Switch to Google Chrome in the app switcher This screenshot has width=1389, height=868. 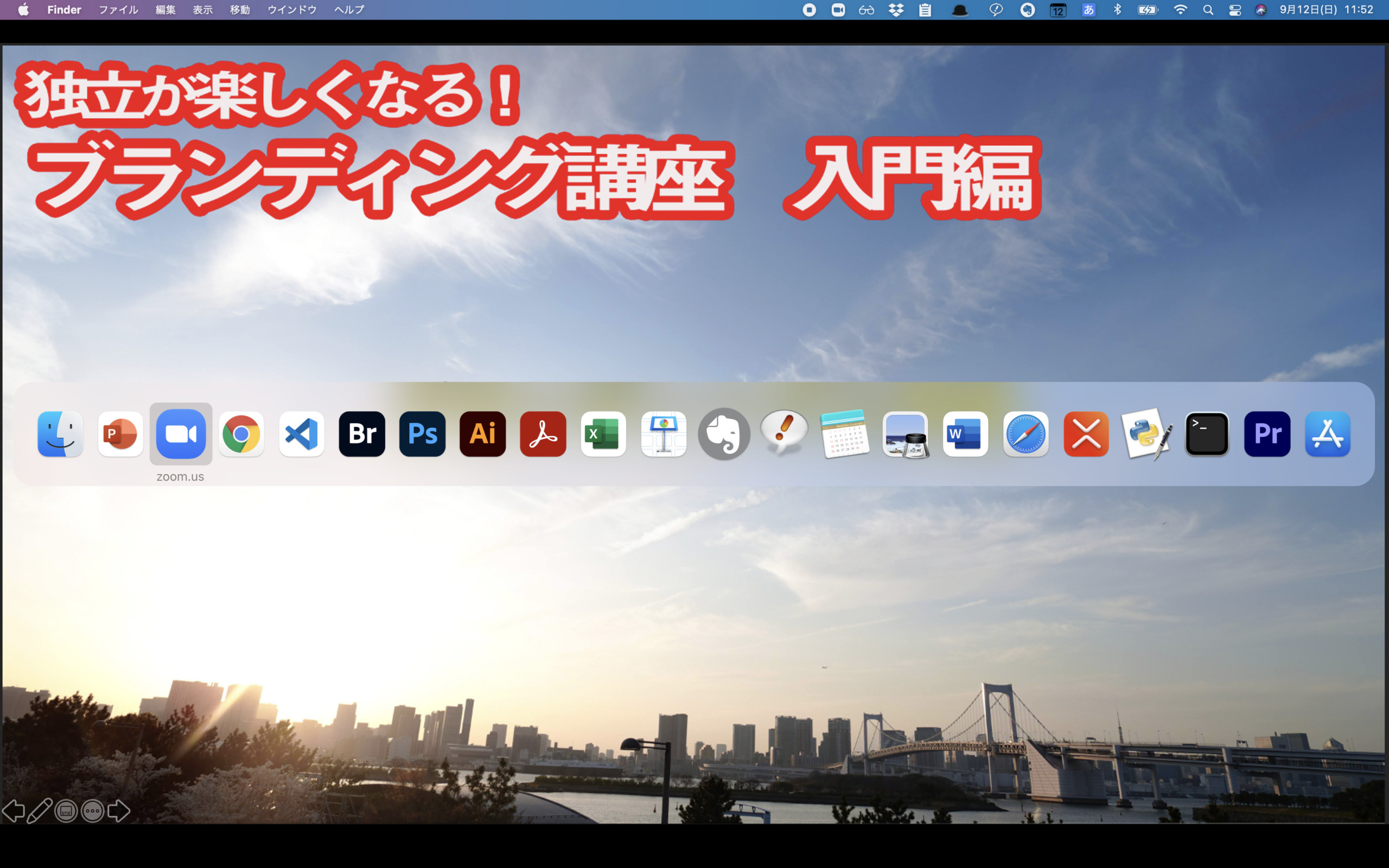[241, 434]
